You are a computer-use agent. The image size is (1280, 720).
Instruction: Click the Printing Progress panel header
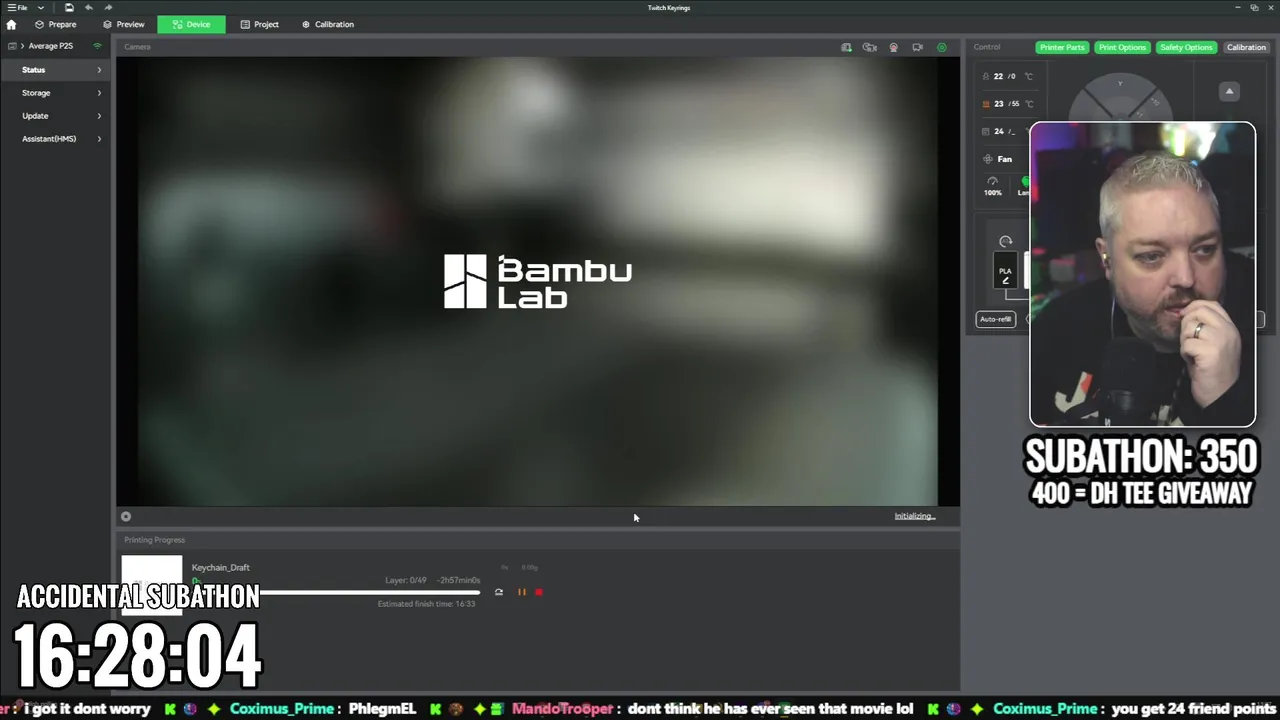(x=155, y=540)
